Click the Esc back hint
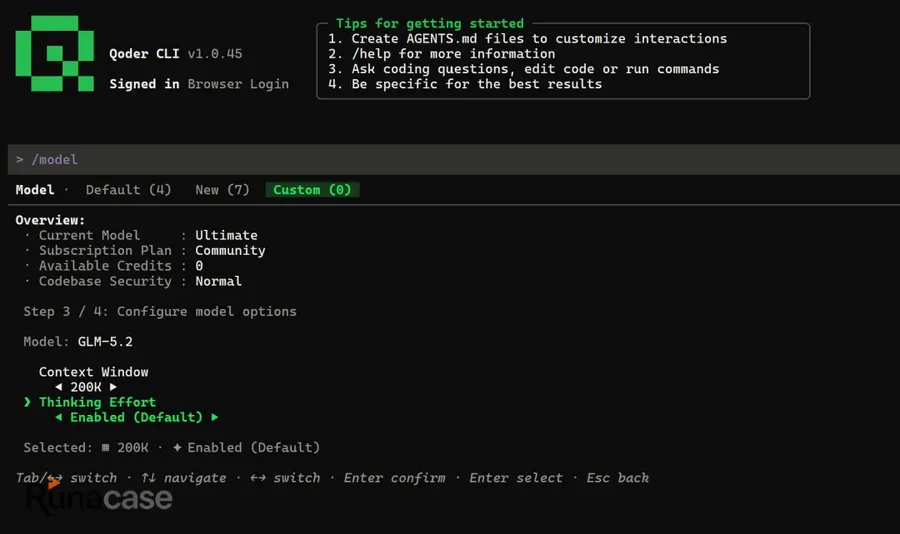Screen dimensions: 900x534 pyautogui.click(x=617, y=478)
